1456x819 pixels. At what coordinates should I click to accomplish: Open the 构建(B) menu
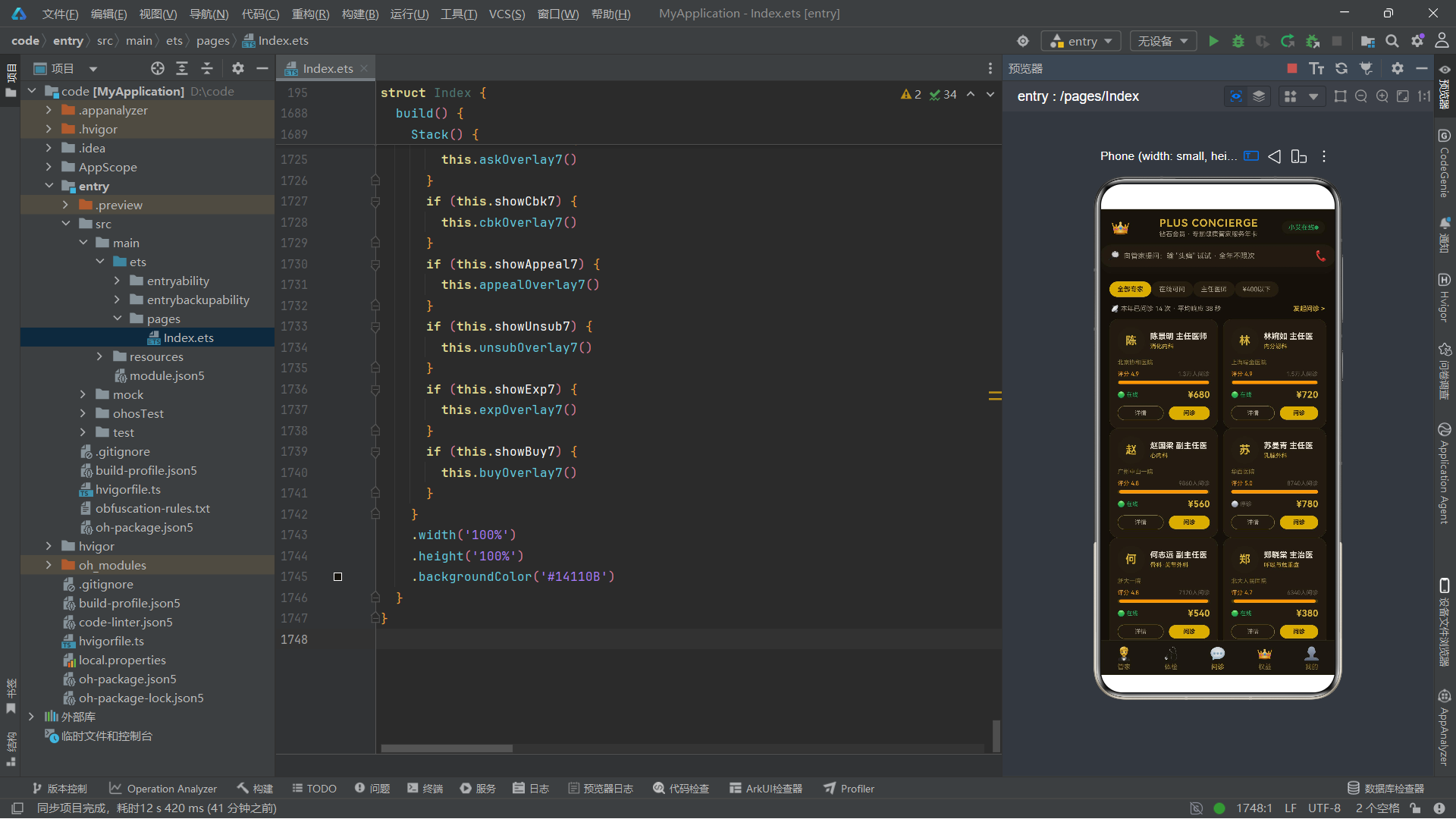(360, 14)
